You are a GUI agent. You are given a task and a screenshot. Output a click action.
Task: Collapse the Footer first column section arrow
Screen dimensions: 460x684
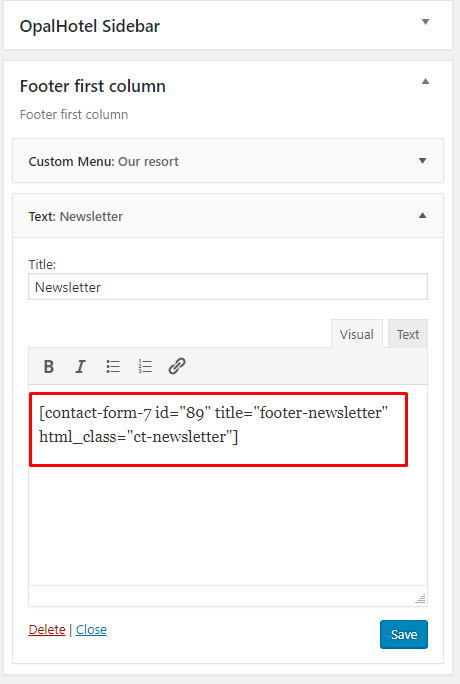tap(426, 81)
